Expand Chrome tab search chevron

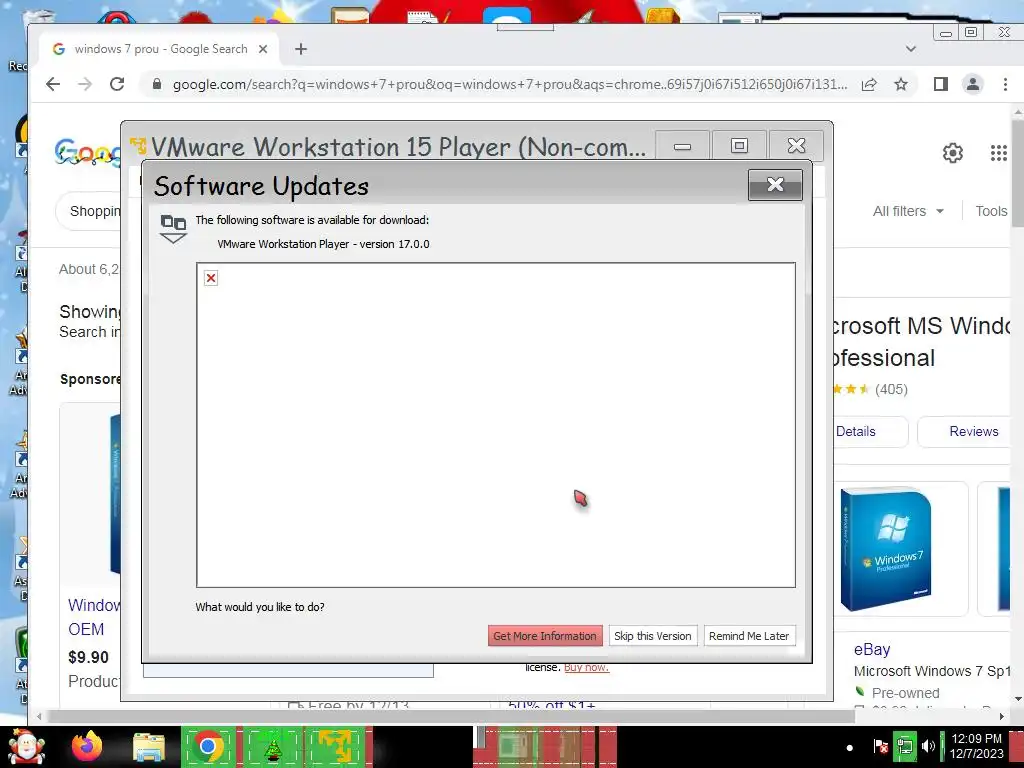[911, 49]
